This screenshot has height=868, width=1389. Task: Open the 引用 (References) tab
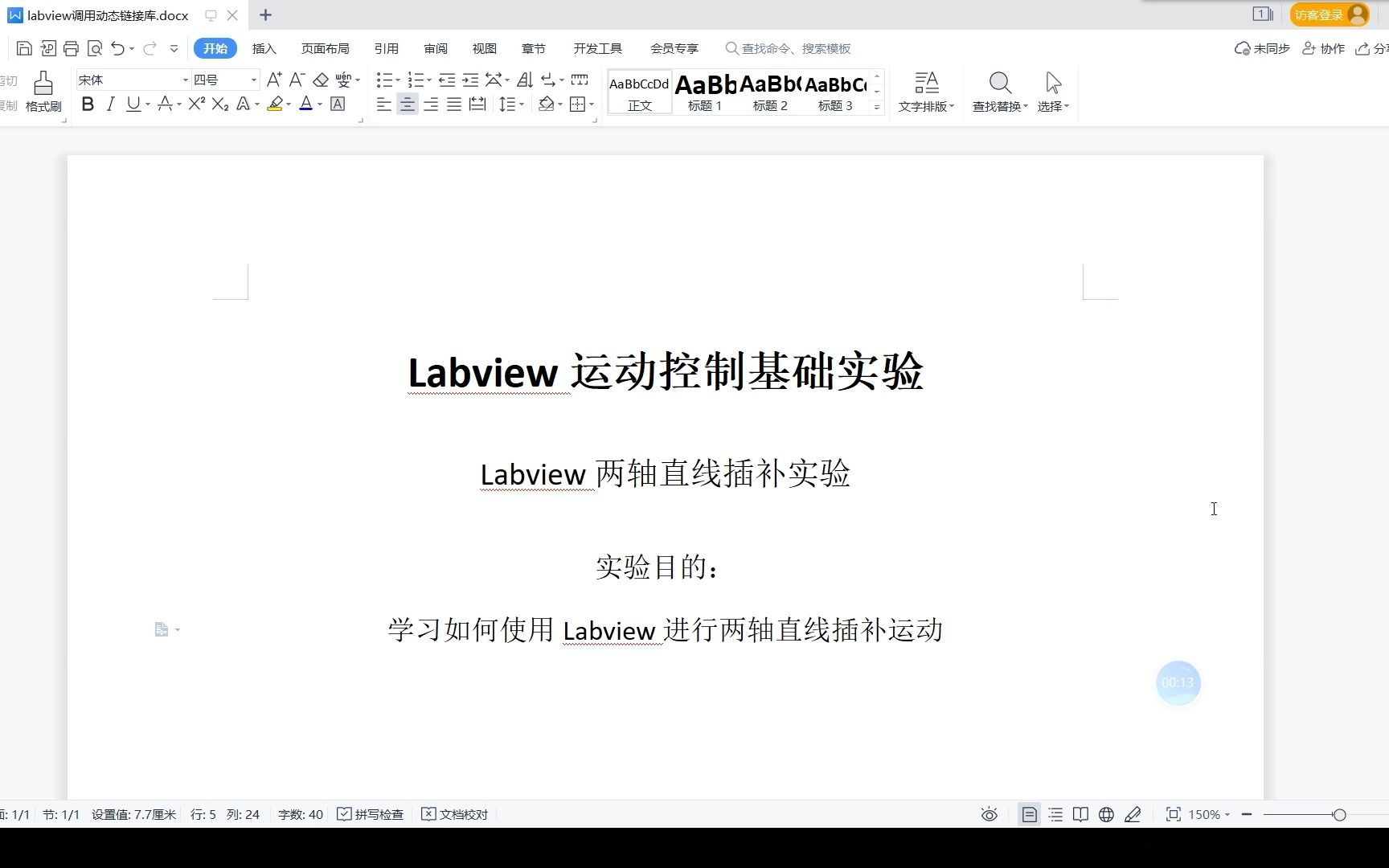point(386,48)
